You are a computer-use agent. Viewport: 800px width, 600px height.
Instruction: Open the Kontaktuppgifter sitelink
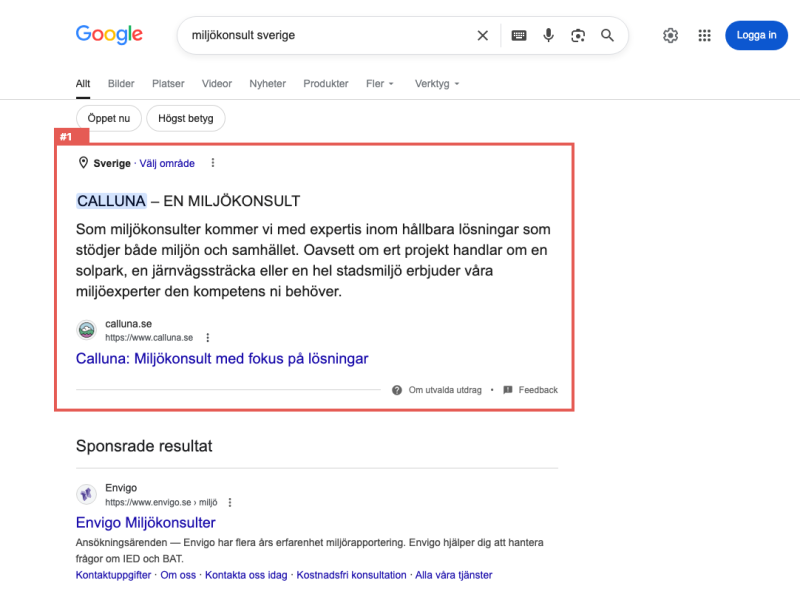[113, 575]
